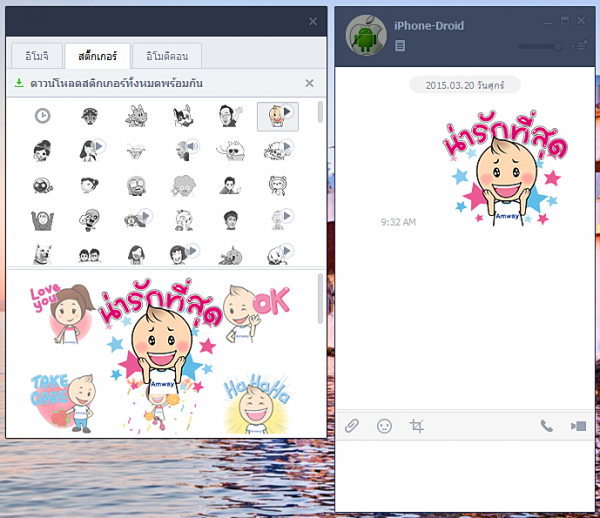This screenshot has width=600, height=518.
Task: Open iPhone-Droid profile picture
Action: click(x=366, y=35)
